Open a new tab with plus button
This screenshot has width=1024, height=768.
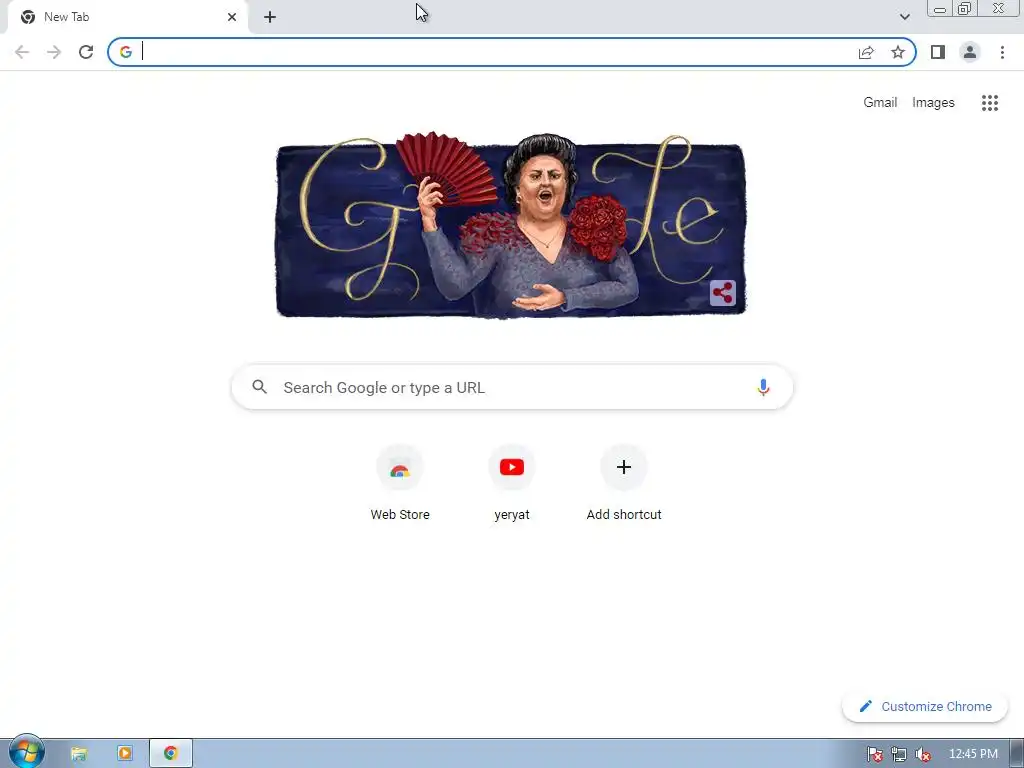[270, 17]
